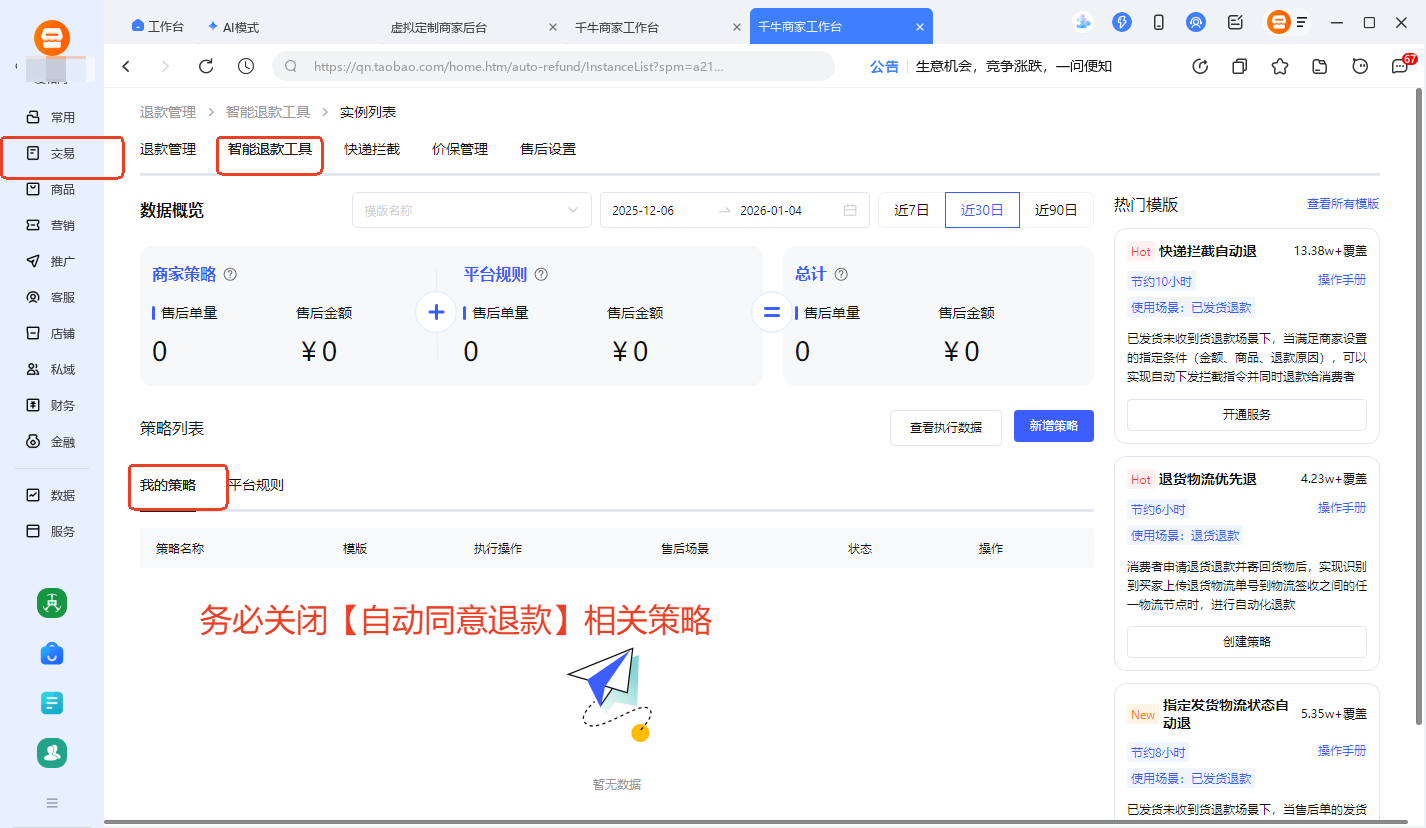Screen dimensions: 1426x828
Task: Select the 近30日 time range
Action: coord(982,210)
